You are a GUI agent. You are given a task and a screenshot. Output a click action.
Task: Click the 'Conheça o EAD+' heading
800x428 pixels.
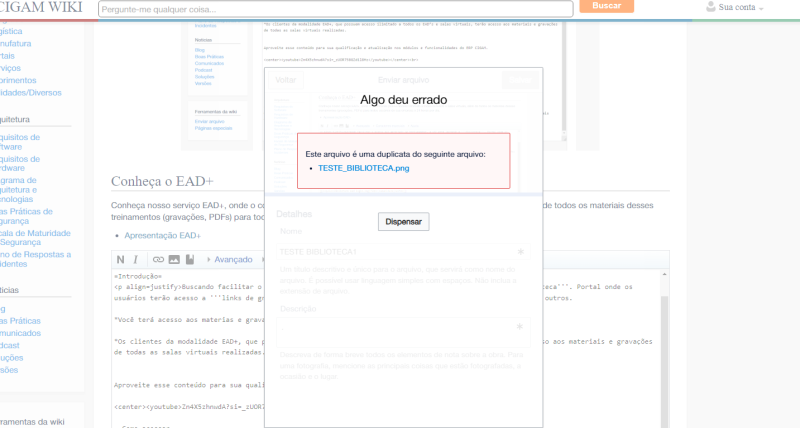point(162,181)
